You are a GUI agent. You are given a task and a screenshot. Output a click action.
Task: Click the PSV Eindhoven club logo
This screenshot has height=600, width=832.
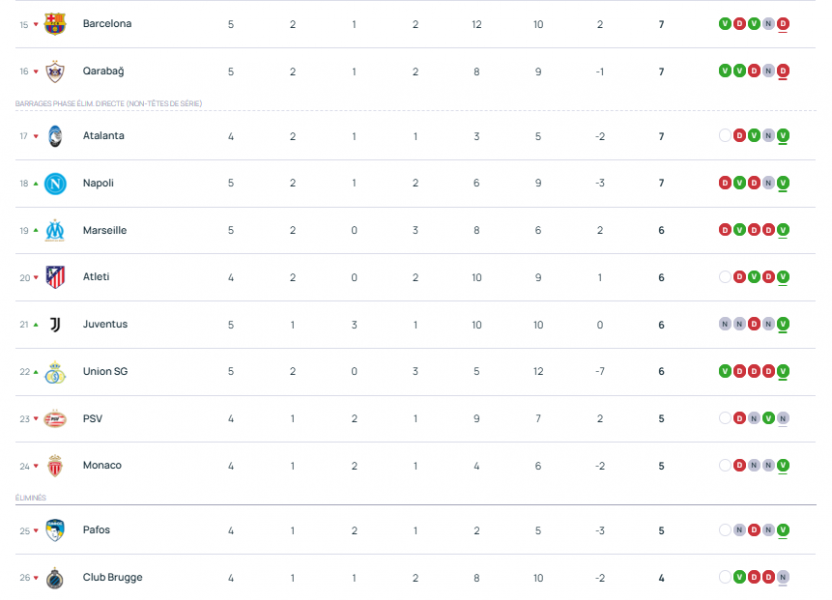pyautogui.click(x=53, y=418)
